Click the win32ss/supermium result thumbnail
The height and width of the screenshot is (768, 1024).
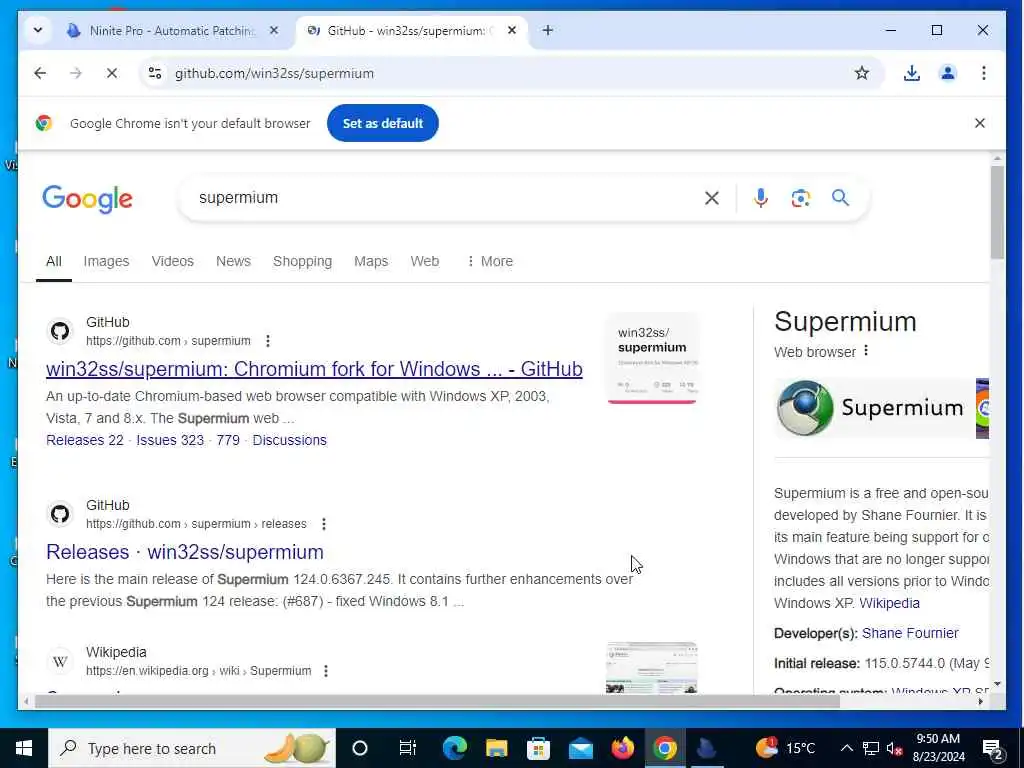(652, 359)
